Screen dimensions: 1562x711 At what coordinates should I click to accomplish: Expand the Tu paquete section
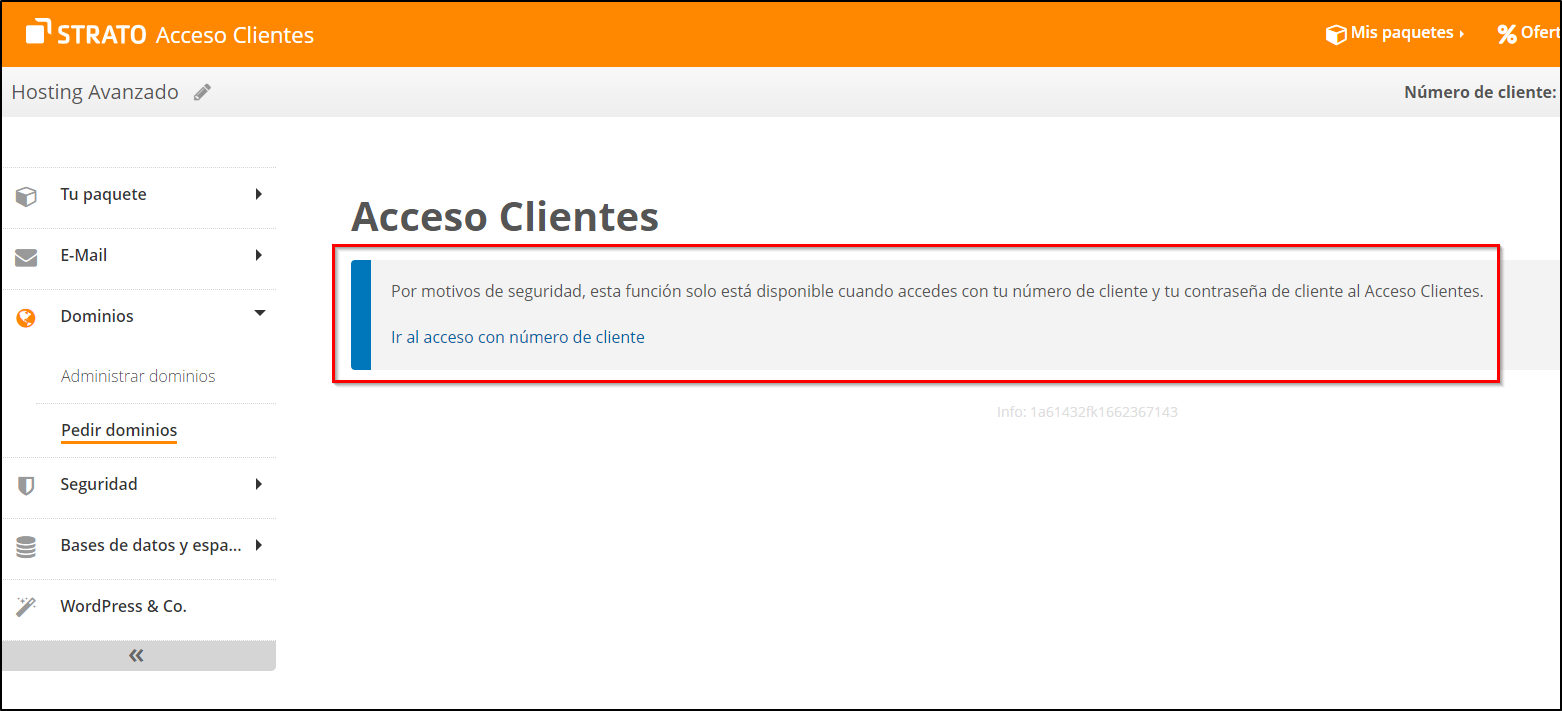tap(259, 193)
